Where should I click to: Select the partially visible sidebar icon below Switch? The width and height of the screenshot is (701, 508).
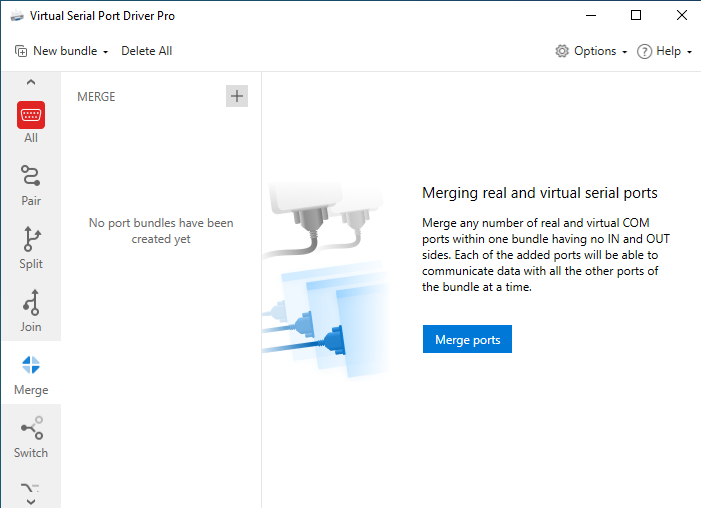[x=31, y=488]
